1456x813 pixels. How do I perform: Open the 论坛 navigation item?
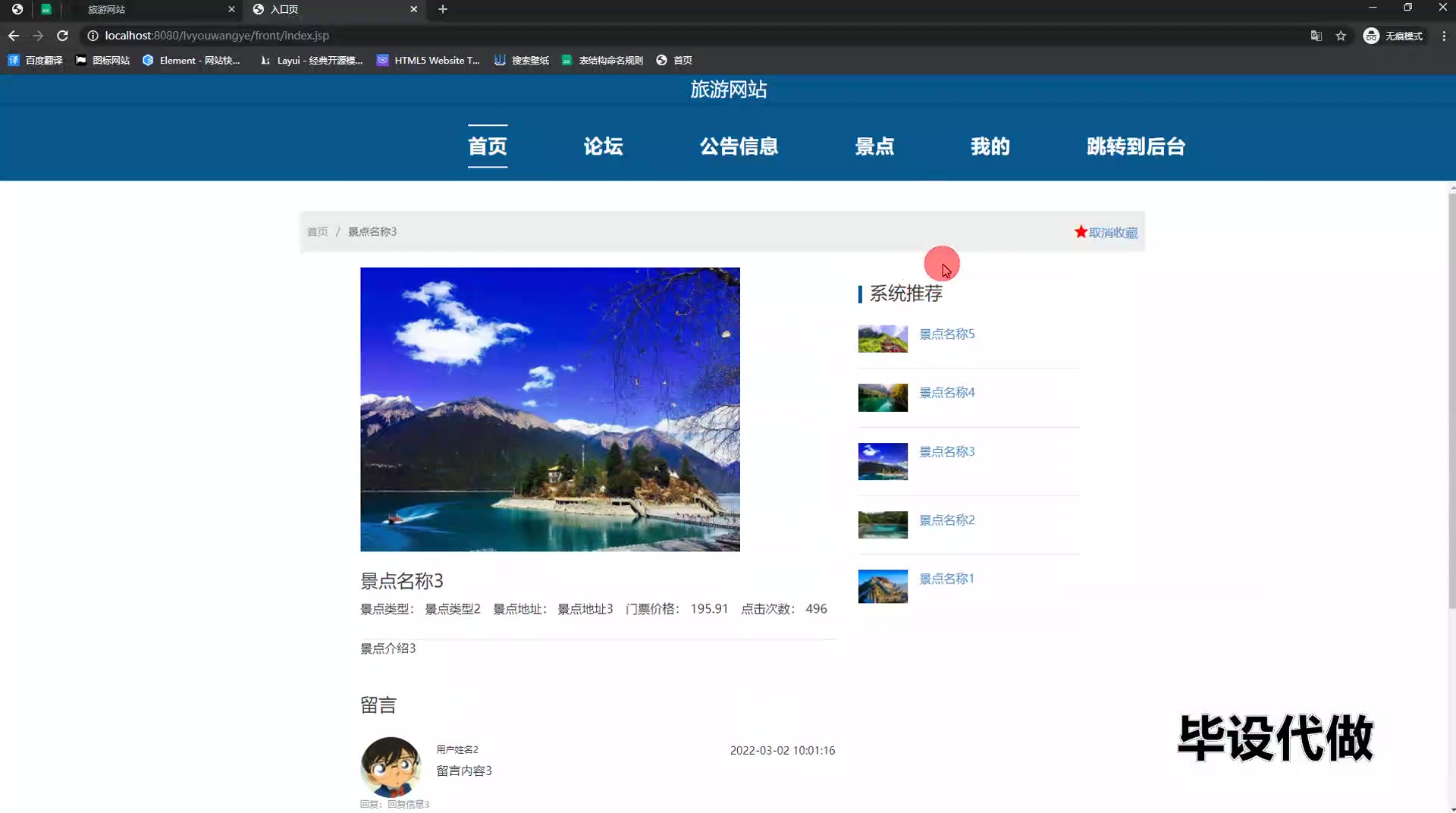[604, 146]
